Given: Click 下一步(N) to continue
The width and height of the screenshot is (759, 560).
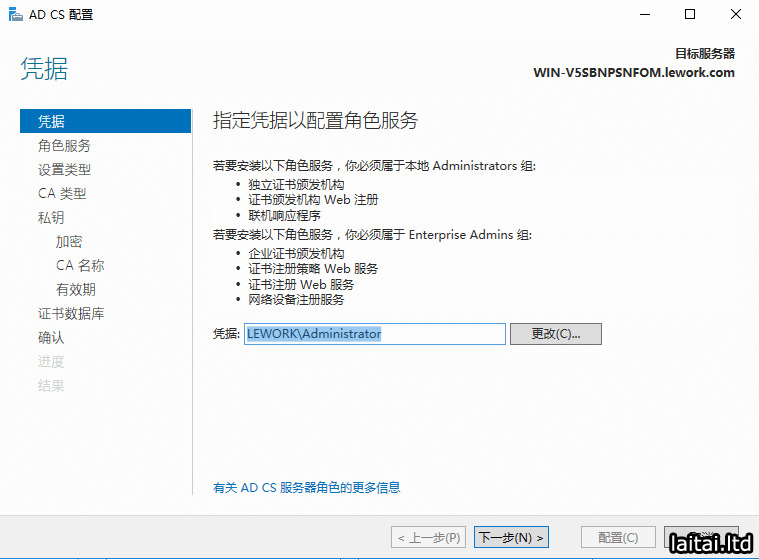Looking at the screenshot, I should pyautogui.click(x=511, y=538).
